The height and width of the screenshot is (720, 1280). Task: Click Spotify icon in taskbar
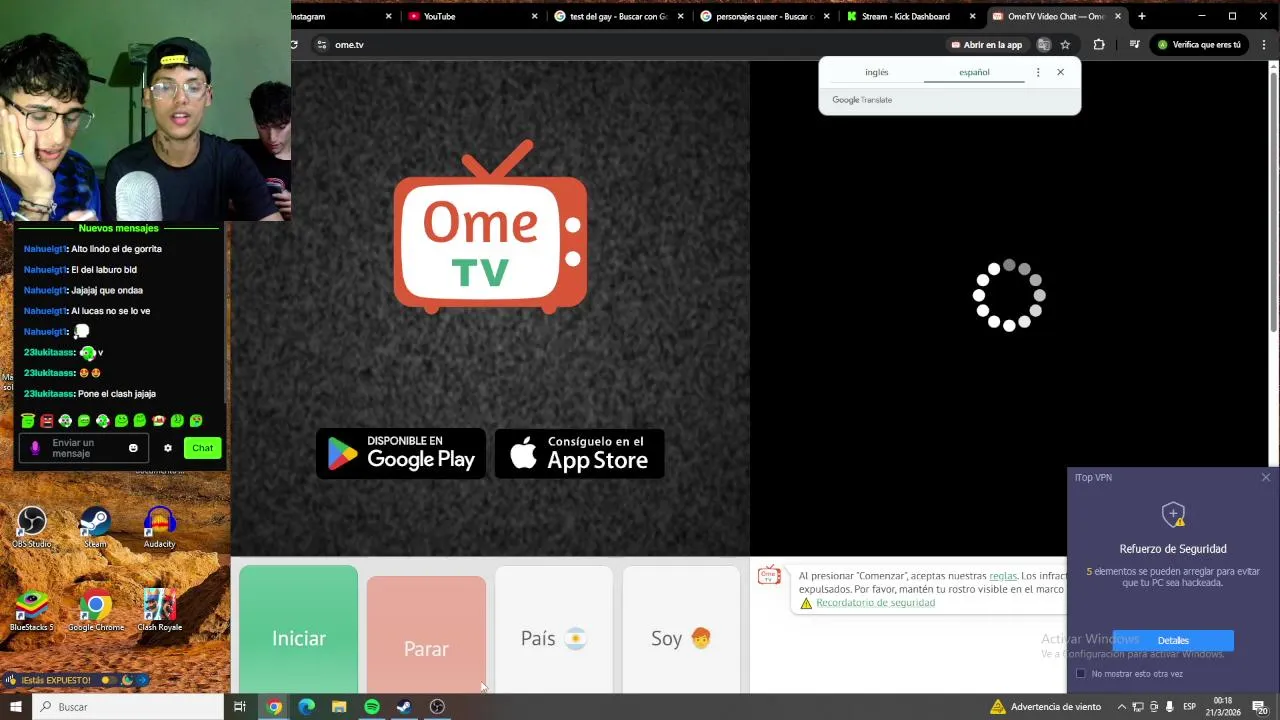point(372,707)
